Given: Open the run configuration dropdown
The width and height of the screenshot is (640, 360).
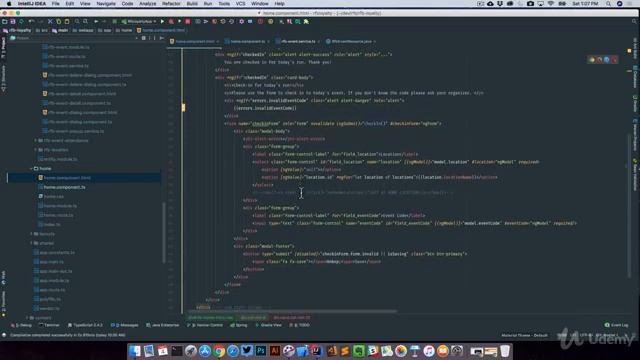Looking at the screenshot, I should [139, 21].
